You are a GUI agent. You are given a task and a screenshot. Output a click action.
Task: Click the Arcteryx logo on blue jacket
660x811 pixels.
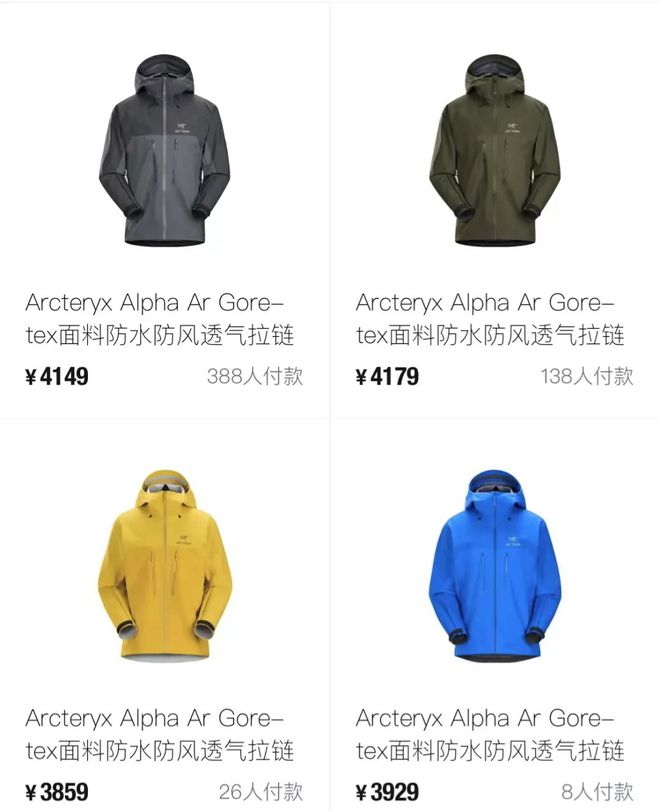coord(513,542)
